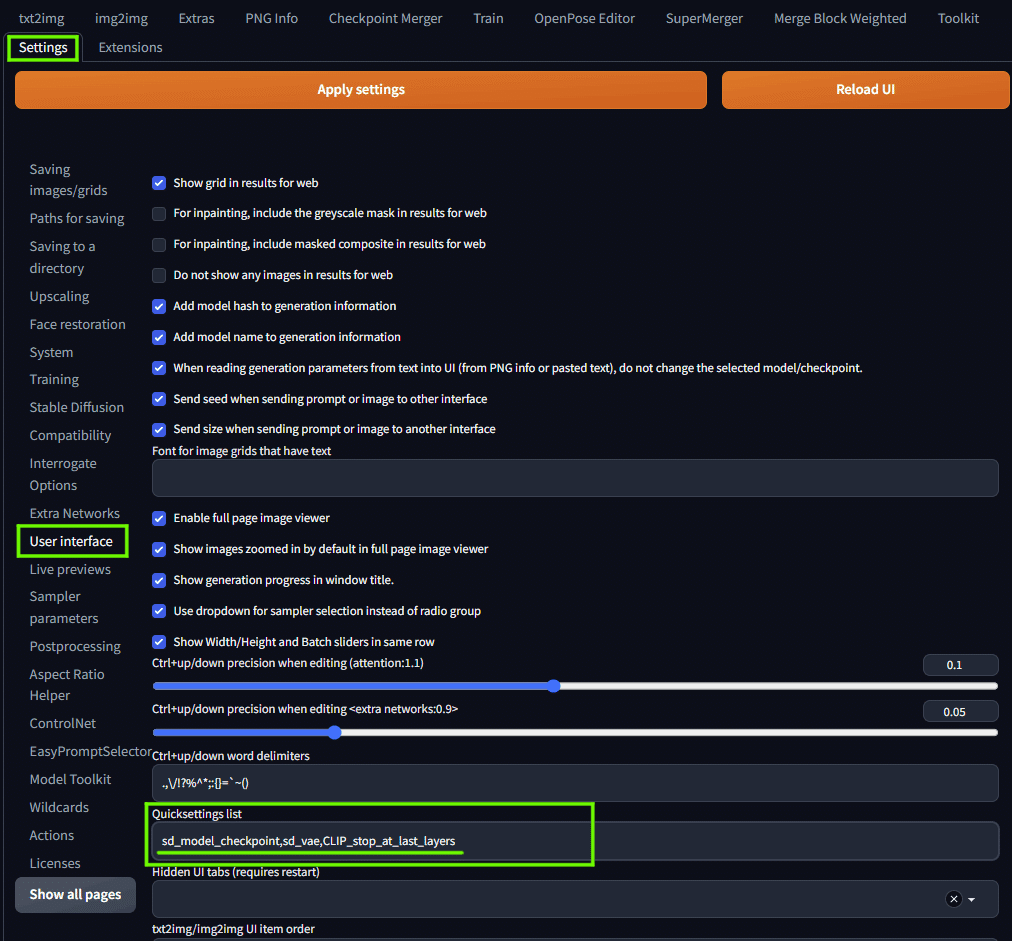Open the SuperMerger tab
Screen dimensions: 1012x941
click(704, 18)
